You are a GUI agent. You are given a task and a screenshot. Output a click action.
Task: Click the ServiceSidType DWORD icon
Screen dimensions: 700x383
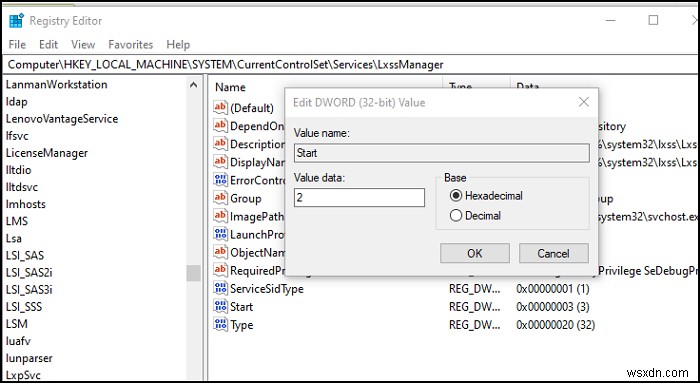click(x=220, y=288)
